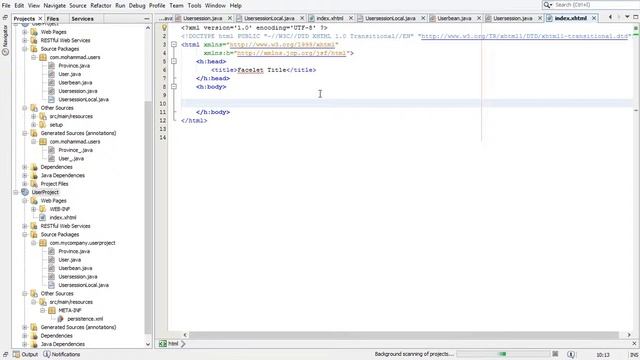Click the WEB-INF folder icon
This screenshot has height=360, width=640.
tap(42, 209)
